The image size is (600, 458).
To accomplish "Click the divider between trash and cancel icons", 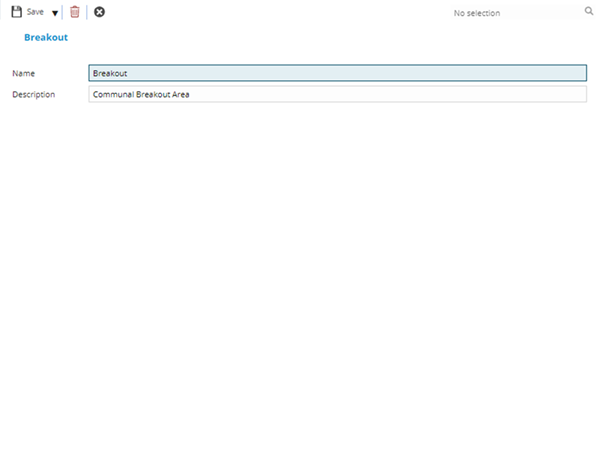I will click(x=87, y=12).
